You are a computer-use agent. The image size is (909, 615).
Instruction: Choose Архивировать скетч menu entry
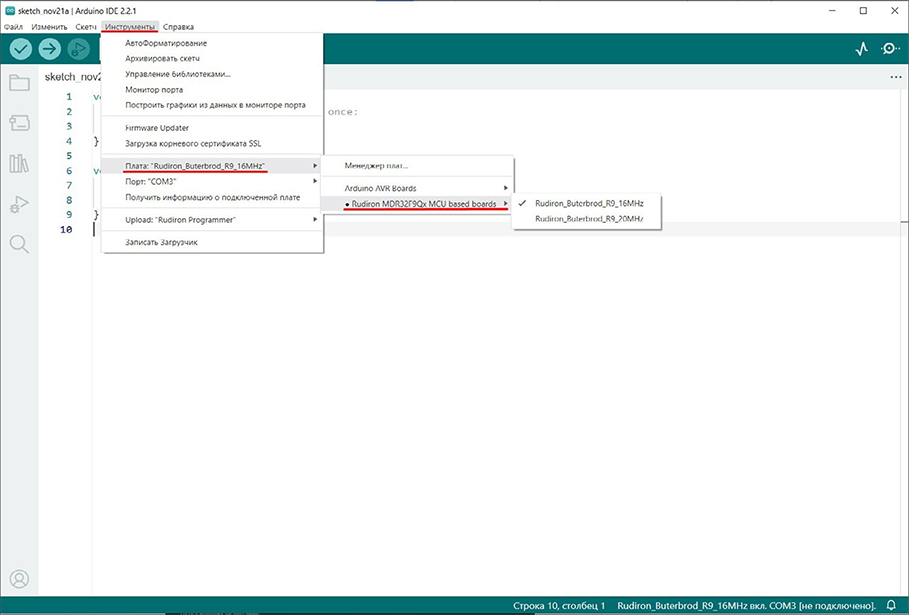pyautogui.click(x=212, y=59)
